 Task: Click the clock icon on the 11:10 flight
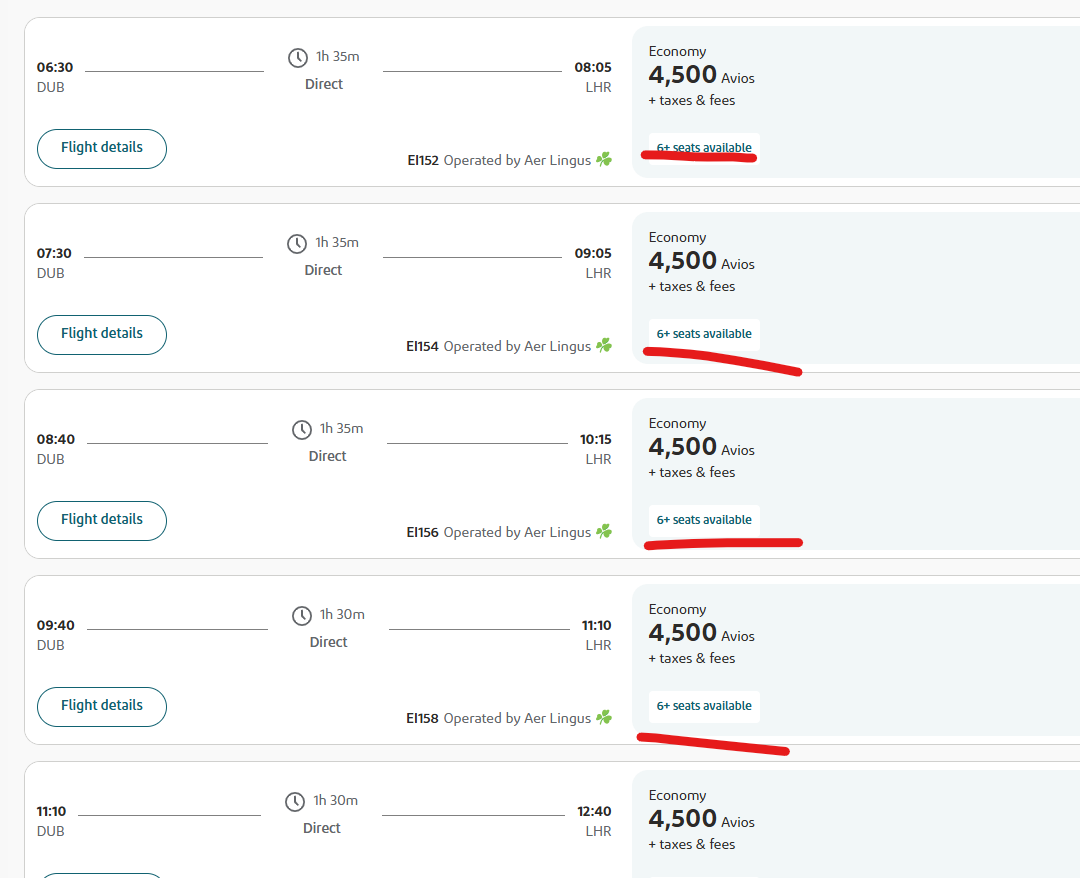click(295, 802)
